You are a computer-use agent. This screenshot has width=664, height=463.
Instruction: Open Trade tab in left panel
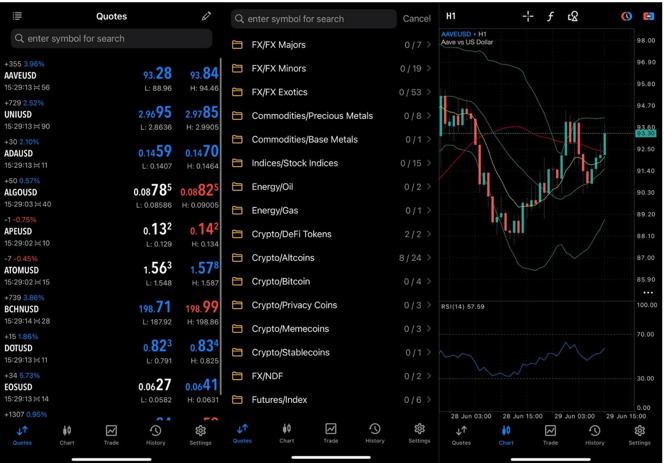tap(111, 435)
